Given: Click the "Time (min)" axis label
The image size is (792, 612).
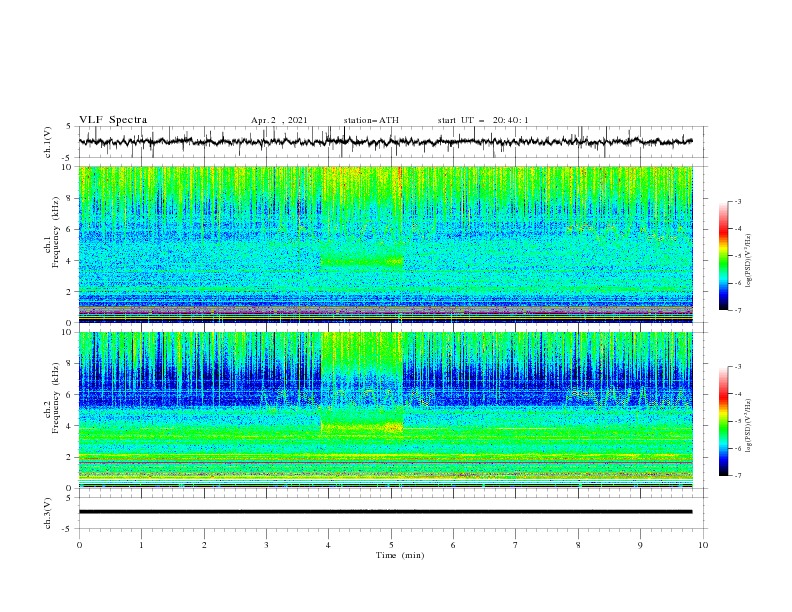Looking at the screenshot, I should (x=400, y=555).
